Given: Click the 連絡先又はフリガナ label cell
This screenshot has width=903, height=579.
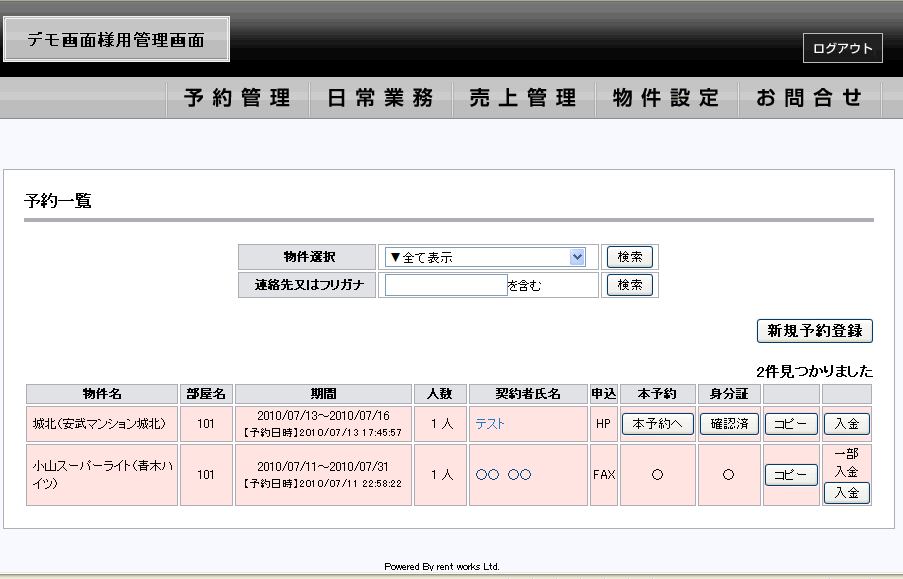Looking at the screenshot, I should (307, 285).
